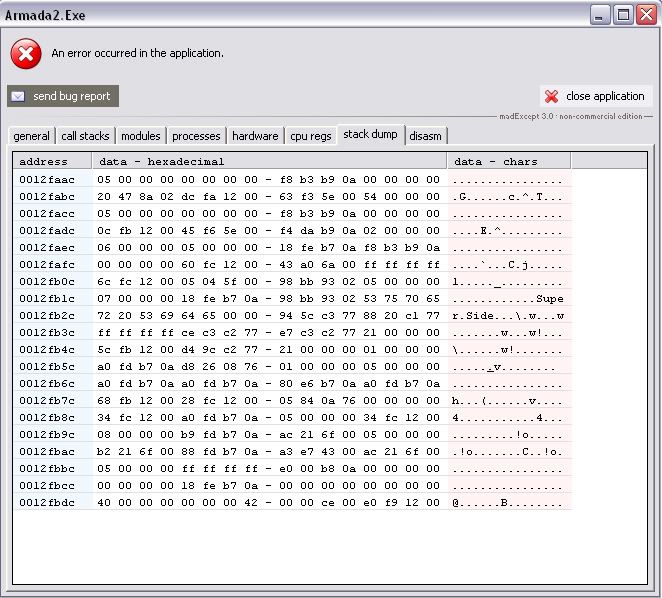Select address row 0012fbcc
Image resolution: width=662 pixels, height=598 pixels.
coord(293,486)
